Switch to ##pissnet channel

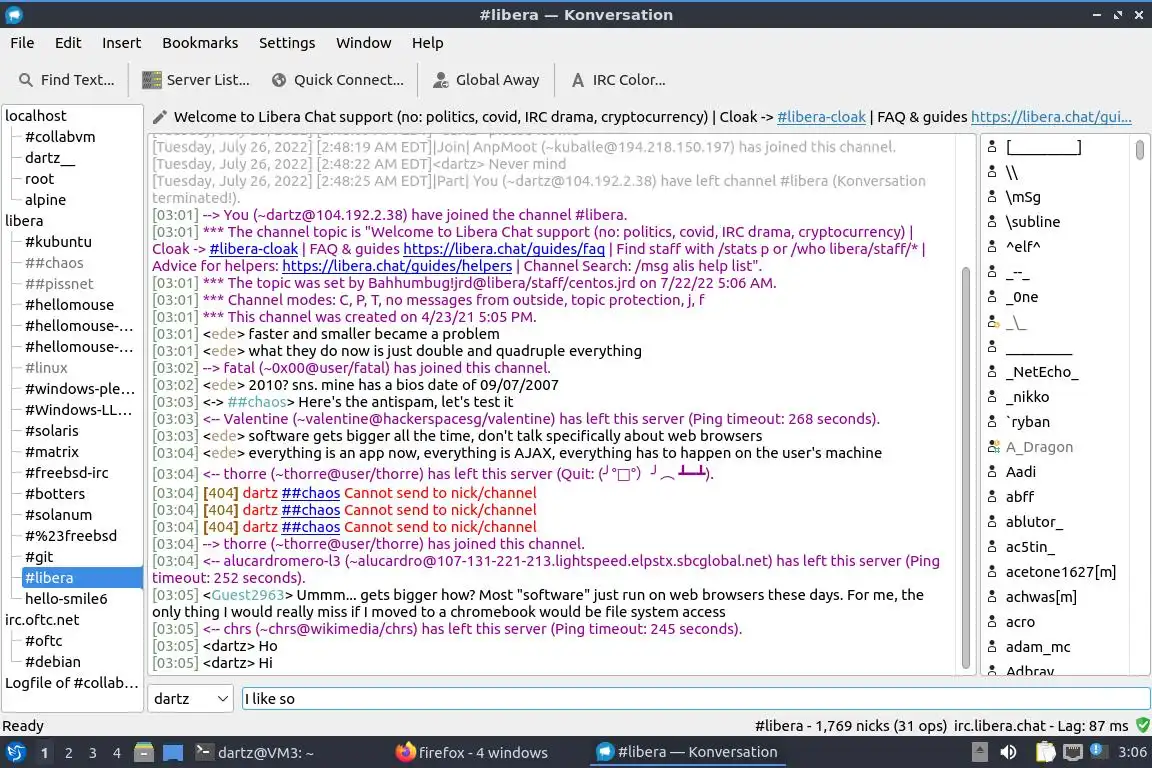click(x=59, y=284)
